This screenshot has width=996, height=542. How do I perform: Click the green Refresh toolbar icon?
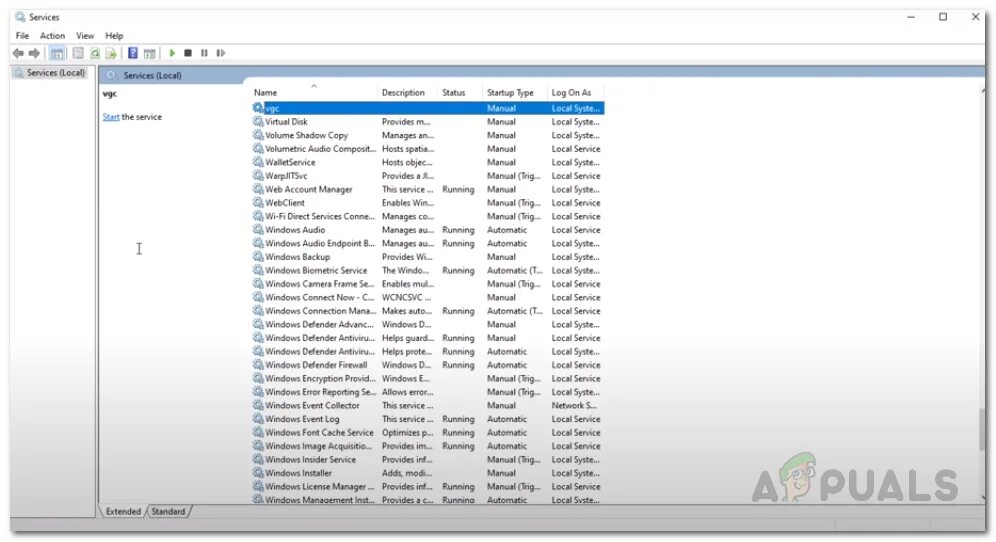[95, 53]
